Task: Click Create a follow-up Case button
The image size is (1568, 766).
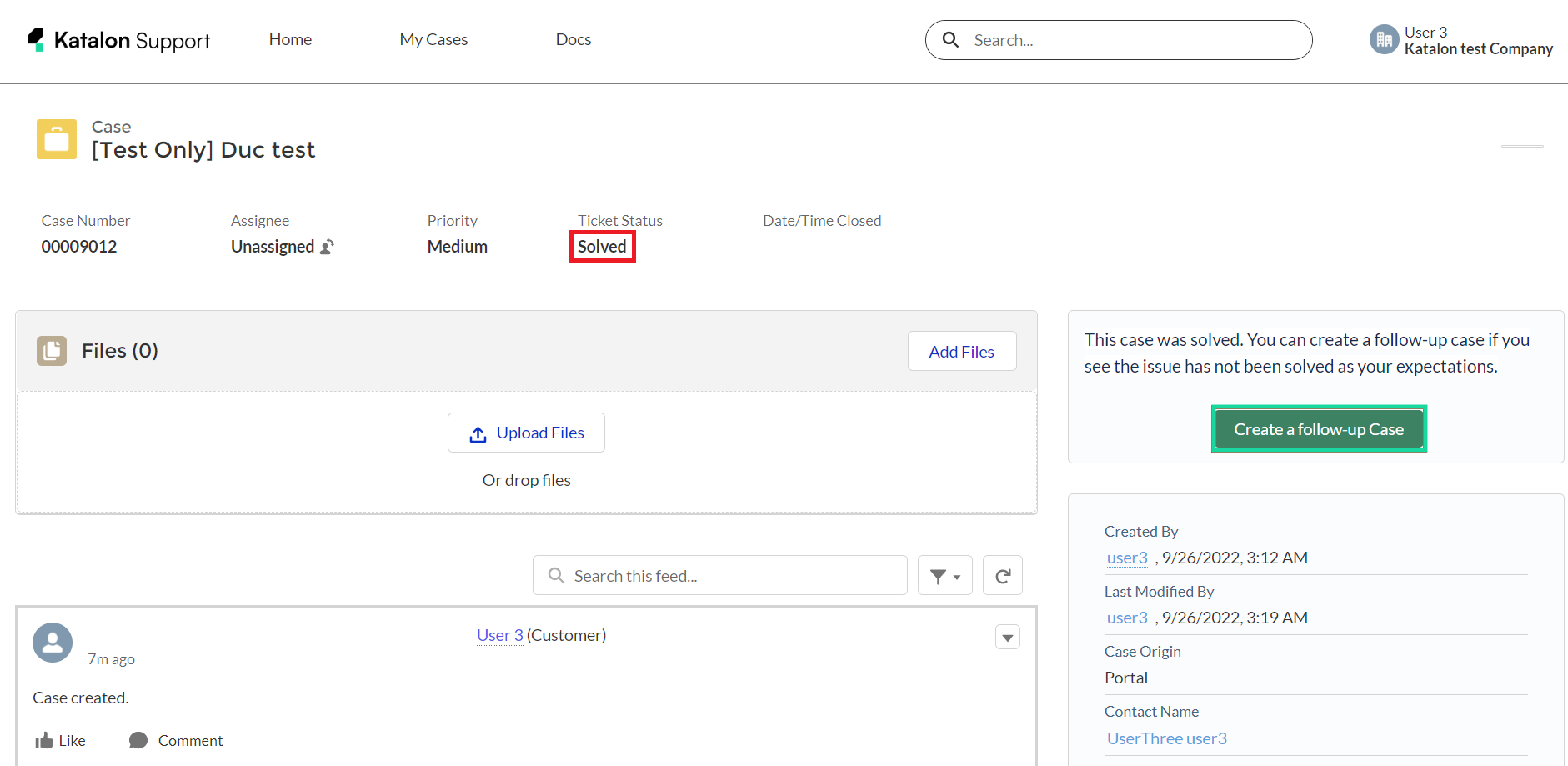Action: tap(1318, 429)
